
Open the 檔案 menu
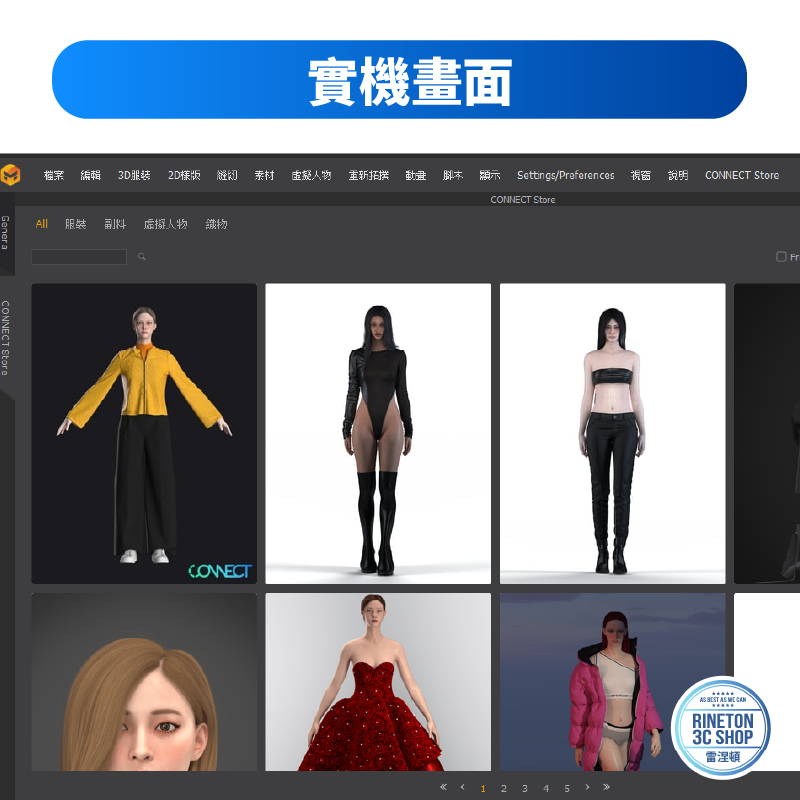click(x=54, y=175)
